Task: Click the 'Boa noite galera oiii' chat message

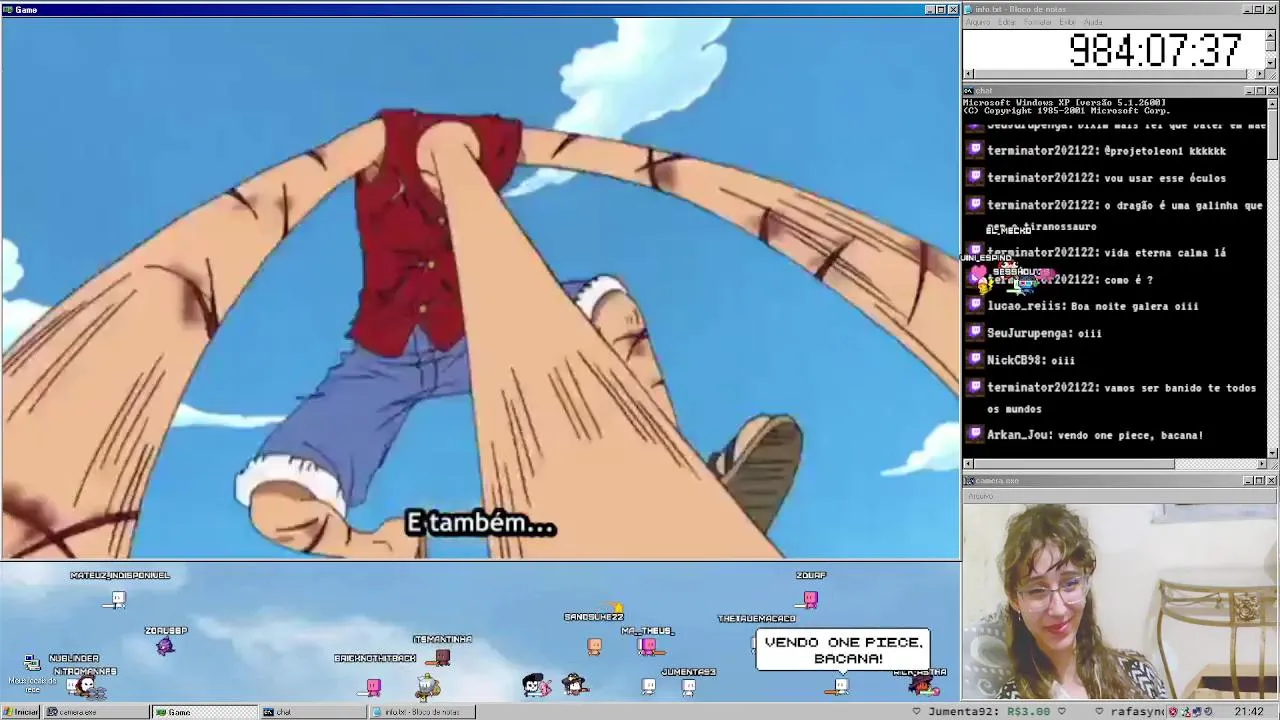Action: click(x=1135, y=306)
